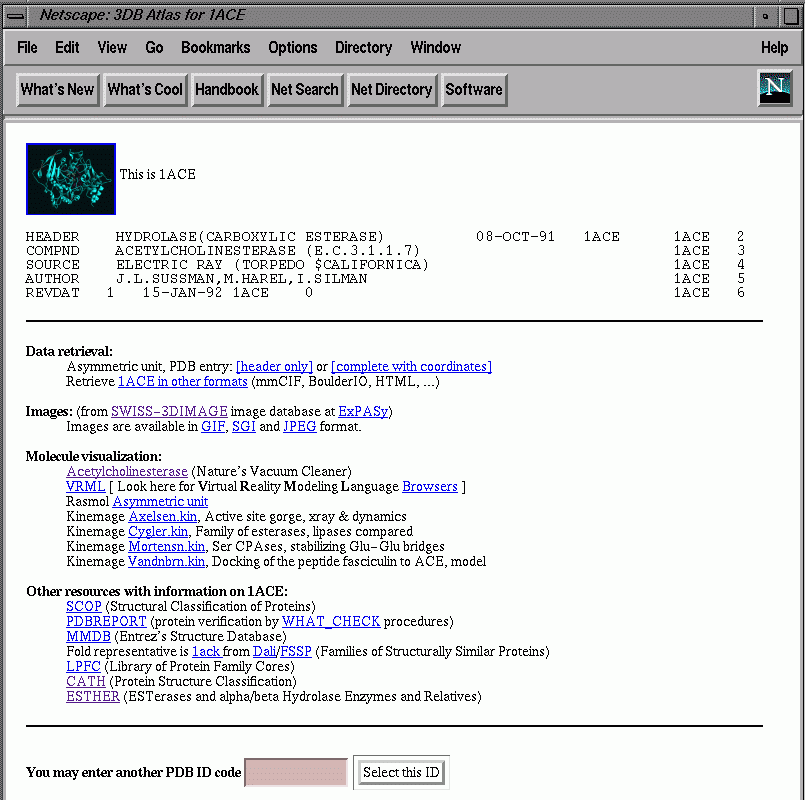Open 1ACE in other formats link
805x800 pixels.
click(x=183, y=382)
